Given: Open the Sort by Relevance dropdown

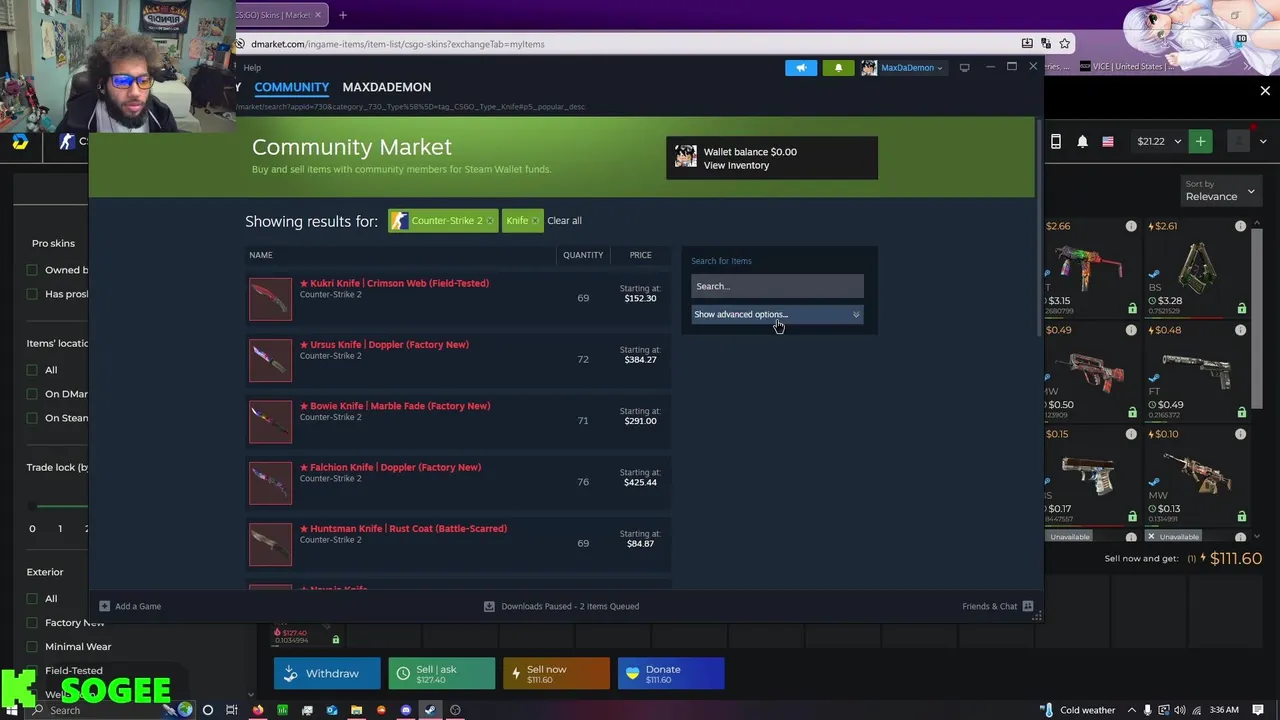Looking at the screenshot, I should point(1220,191).
